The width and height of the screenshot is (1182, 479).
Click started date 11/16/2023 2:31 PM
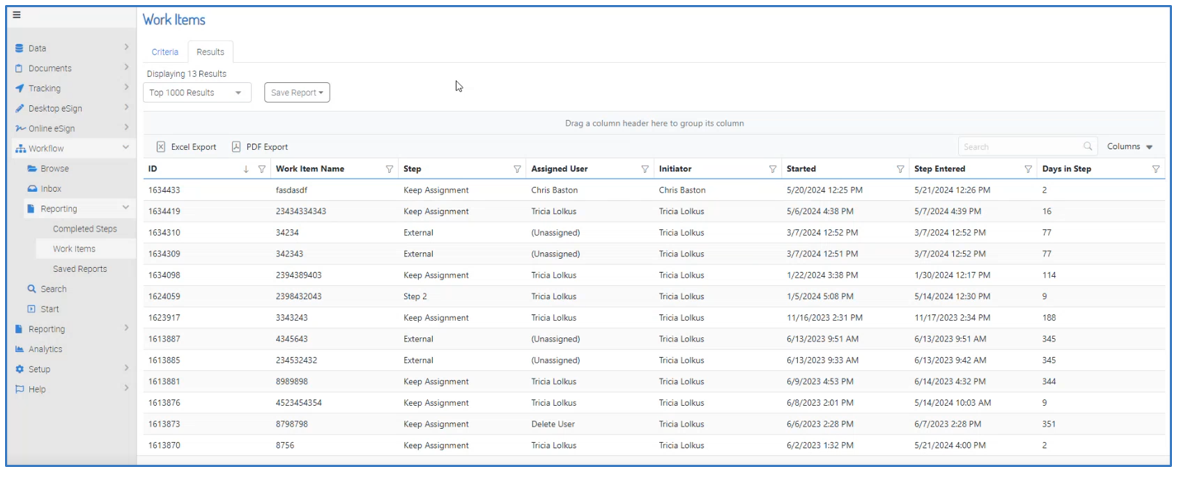point(824,318)
